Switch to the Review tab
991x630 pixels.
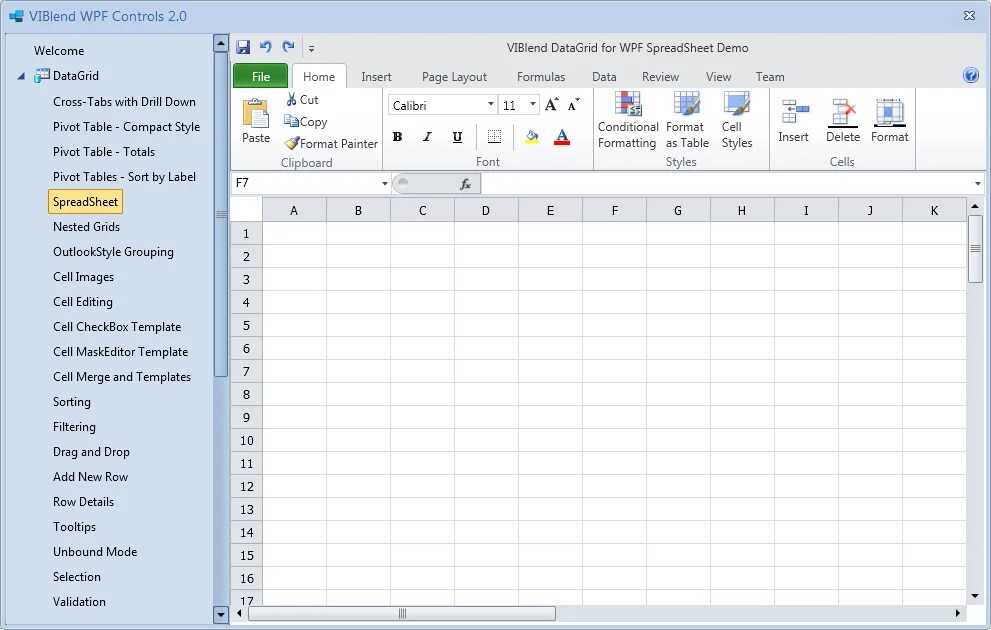(660, 76)
